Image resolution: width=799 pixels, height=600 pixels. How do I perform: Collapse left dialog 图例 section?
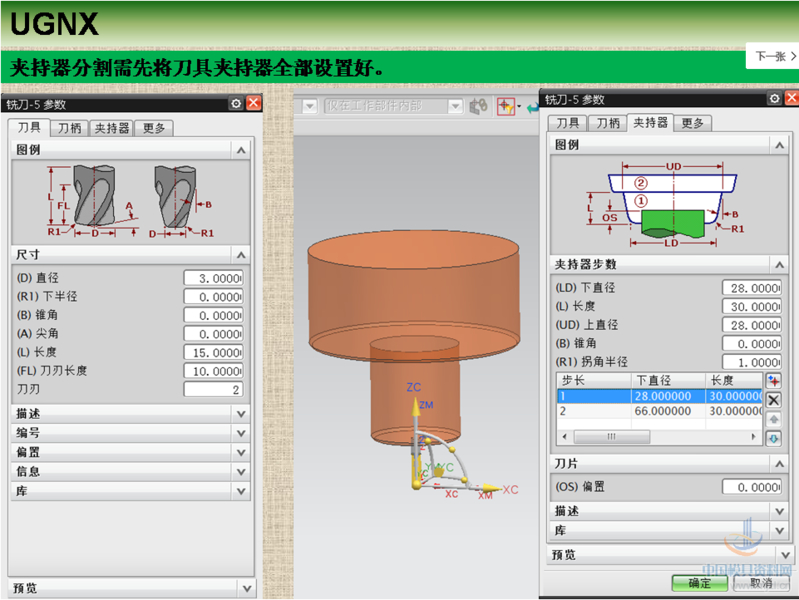coord(241,150)
